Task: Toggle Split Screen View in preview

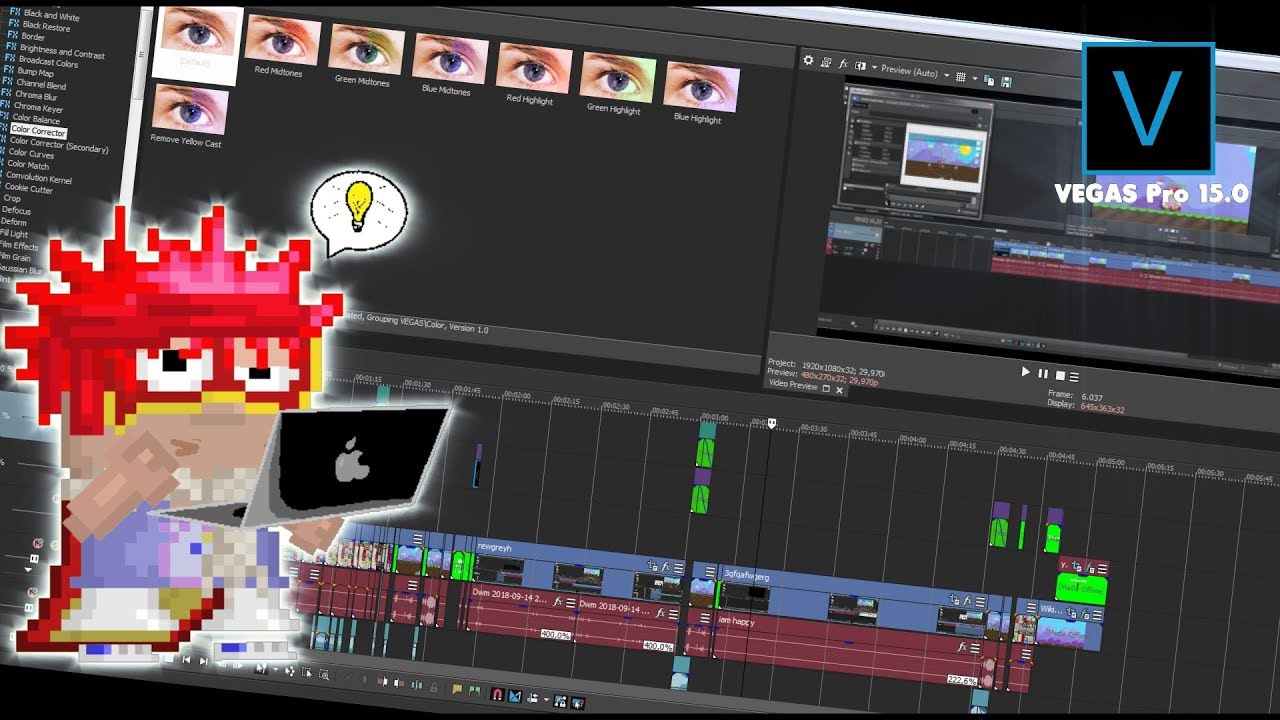Action: point(860,67)
